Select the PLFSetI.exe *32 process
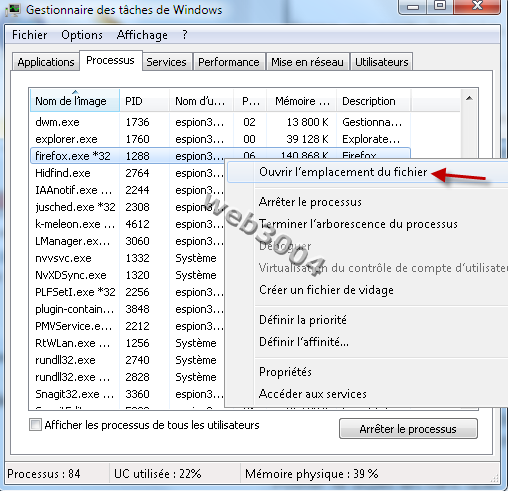508x491 pixels. coord(128,292)
